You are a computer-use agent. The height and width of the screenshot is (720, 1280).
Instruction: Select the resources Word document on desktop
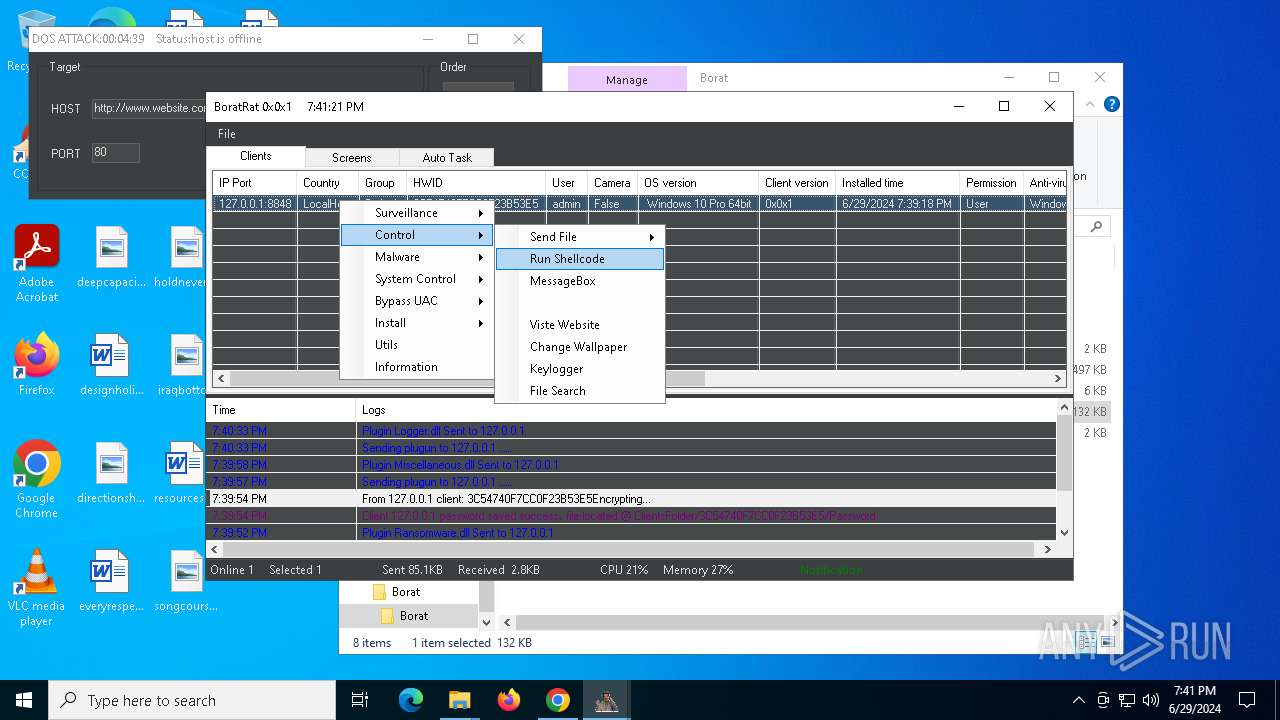(x=181, y=473)
